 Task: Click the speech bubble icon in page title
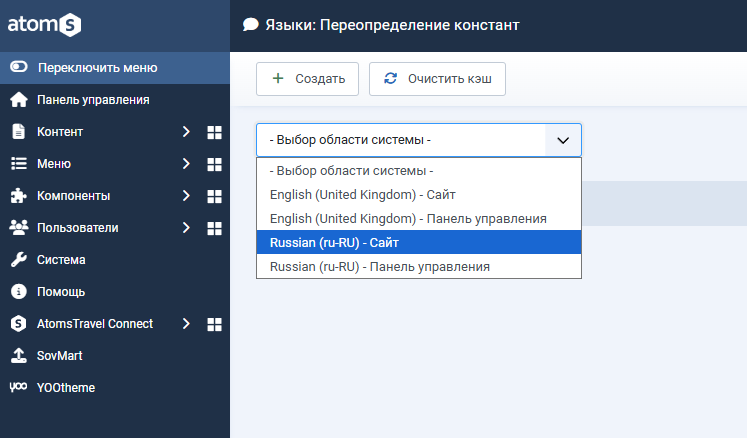point(251,24)
